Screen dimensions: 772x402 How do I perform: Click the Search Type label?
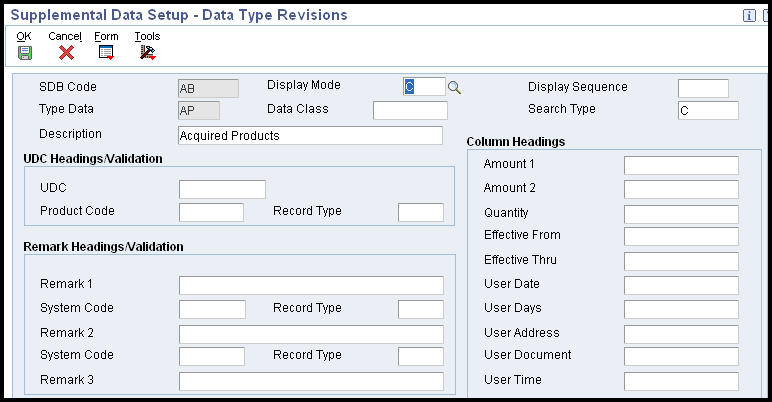click(562, 109)
